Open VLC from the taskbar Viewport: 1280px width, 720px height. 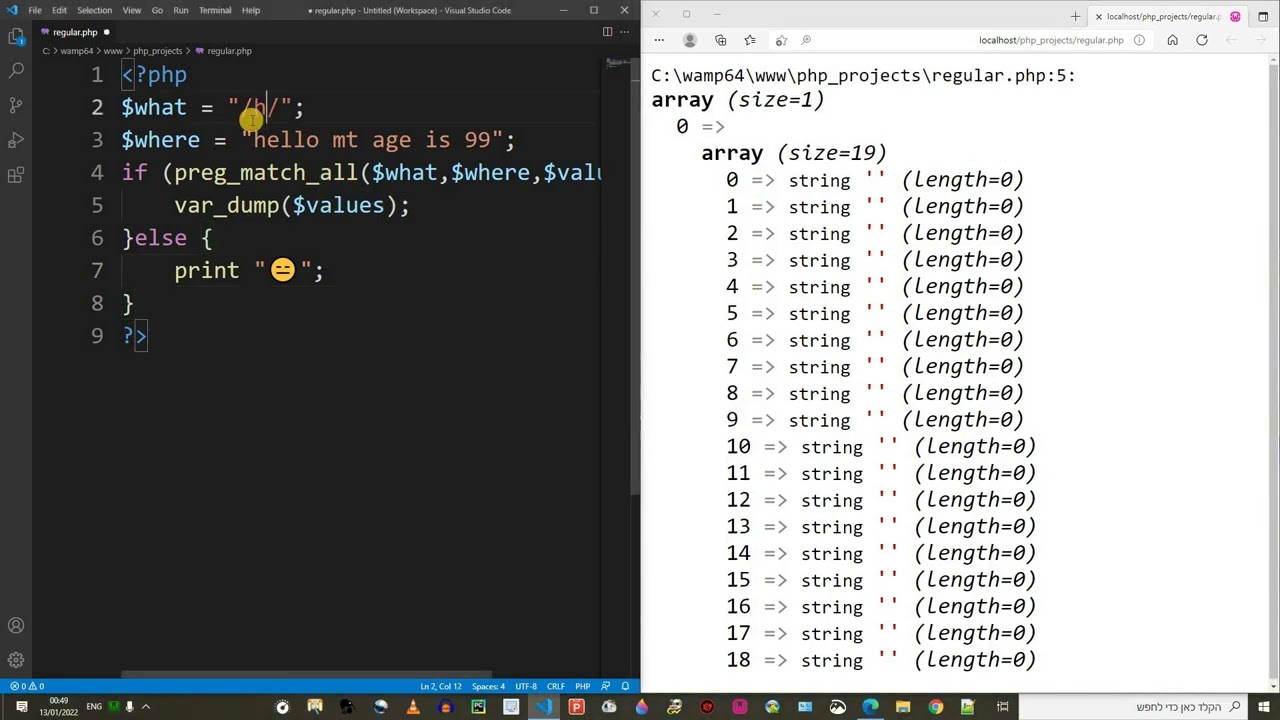pos(413,707)
